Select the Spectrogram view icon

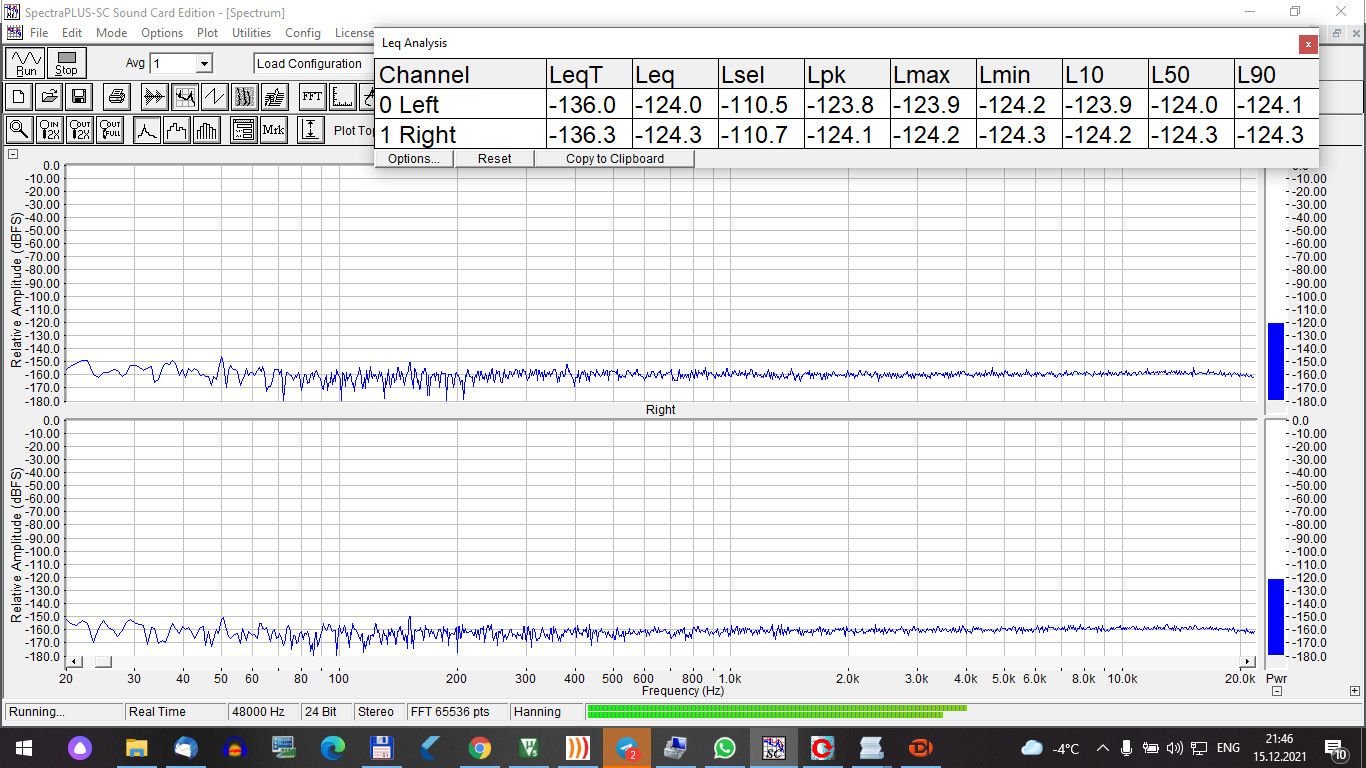(x=244, y=97)
